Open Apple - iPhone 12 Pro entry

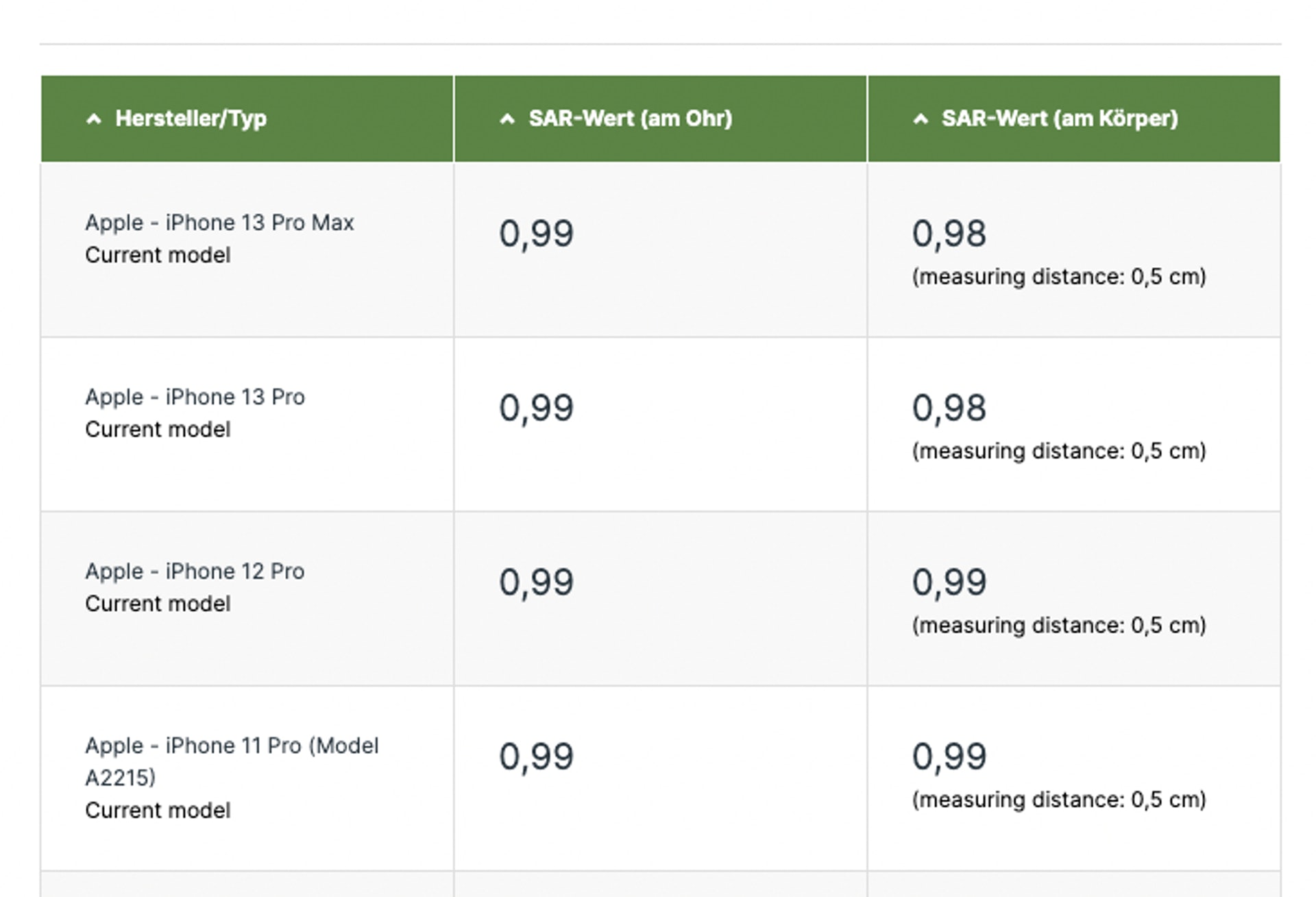pyautogui.click(x=195, y=571)
